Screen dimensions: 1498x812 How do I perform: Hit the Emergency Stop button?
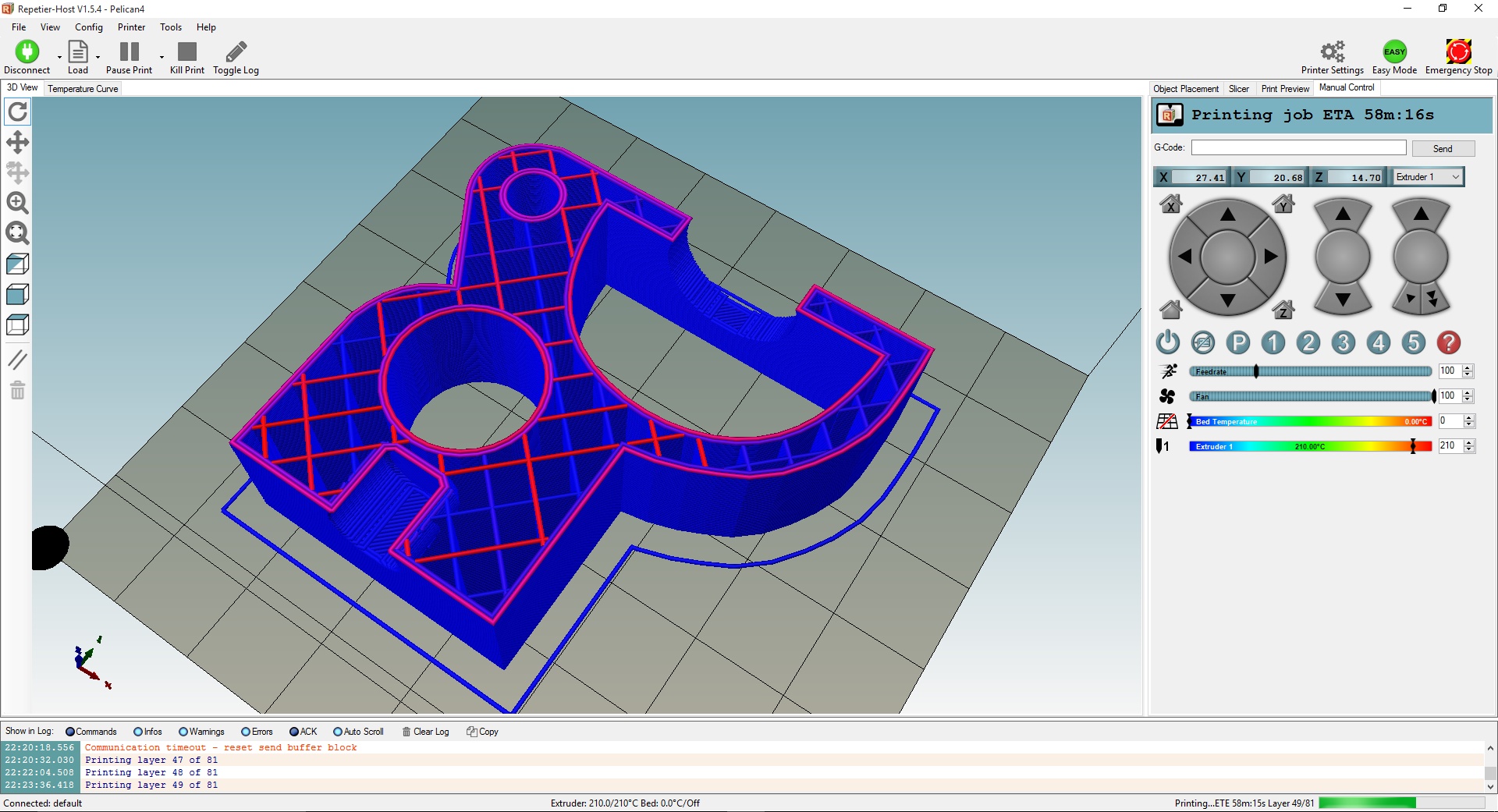pos(1458,58)
